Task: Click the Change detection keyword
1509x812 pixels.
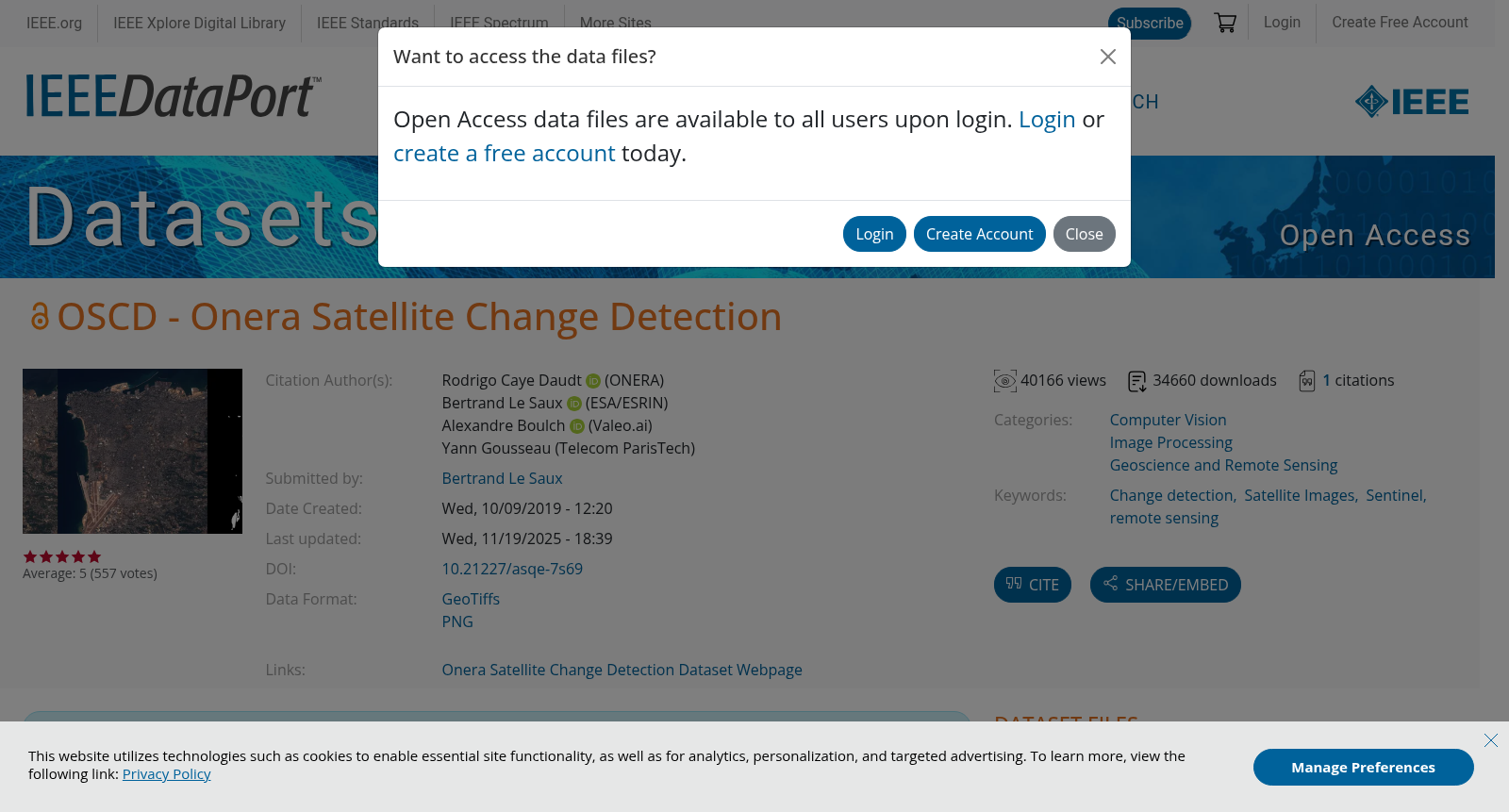Action: pyautogui.click(x=1171, y=495)
